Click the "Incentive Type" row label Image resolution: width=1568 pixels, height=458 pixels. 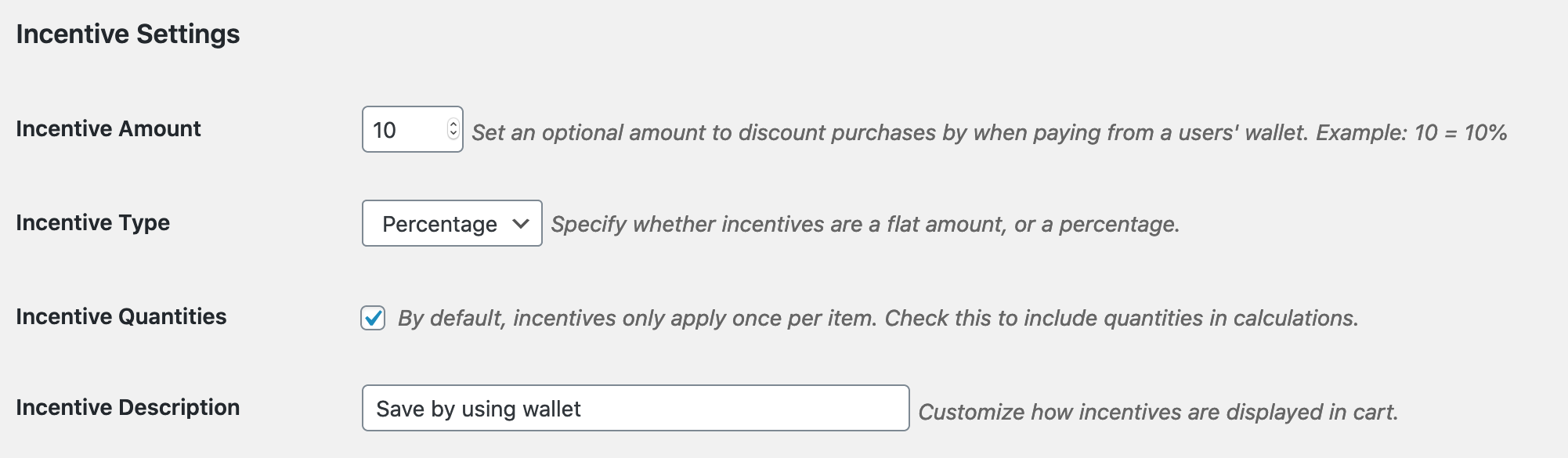tap(92, 223)
